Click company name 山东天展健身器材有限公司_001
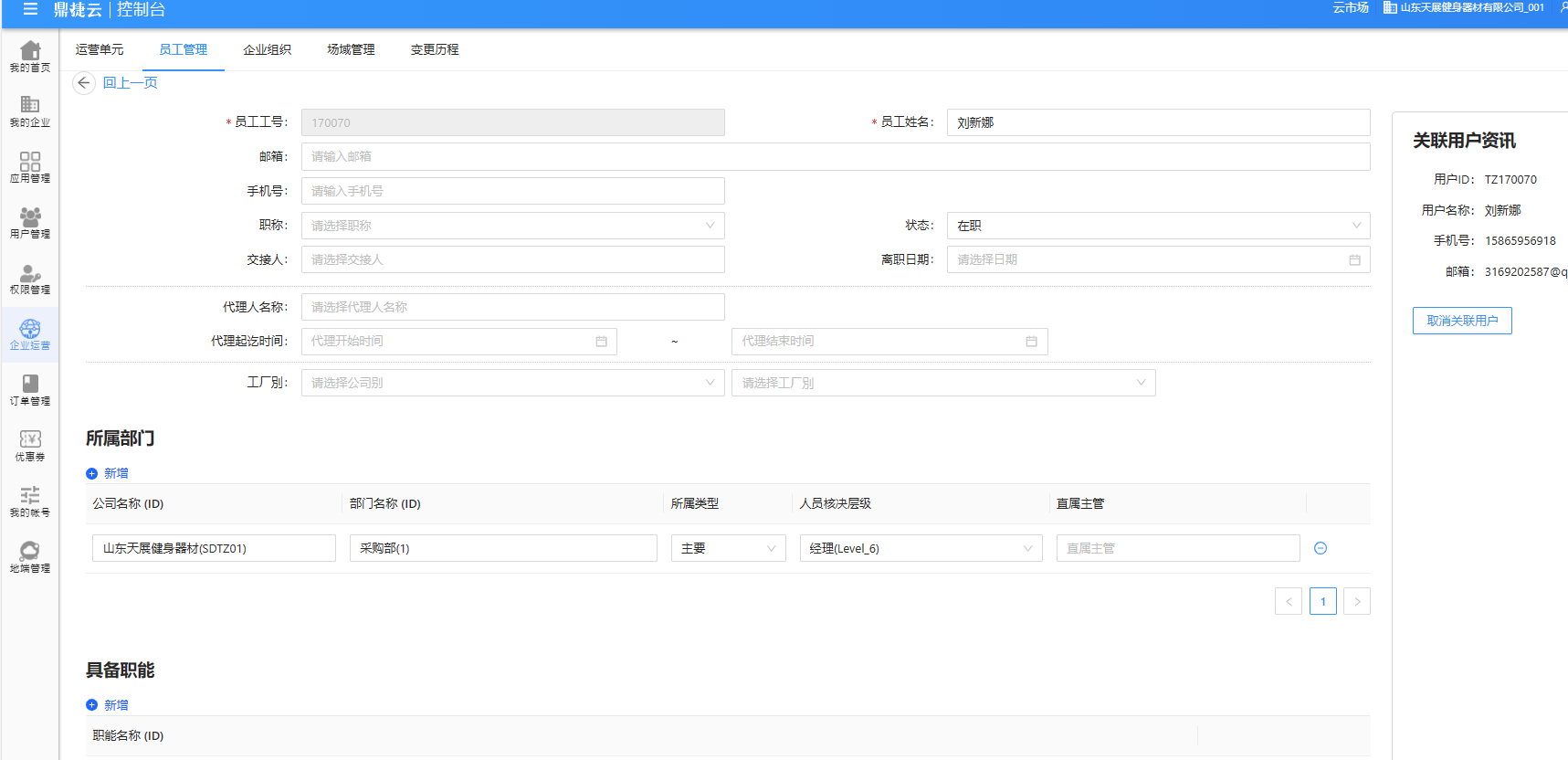Screen dimensions: 1568x760 1472,7
